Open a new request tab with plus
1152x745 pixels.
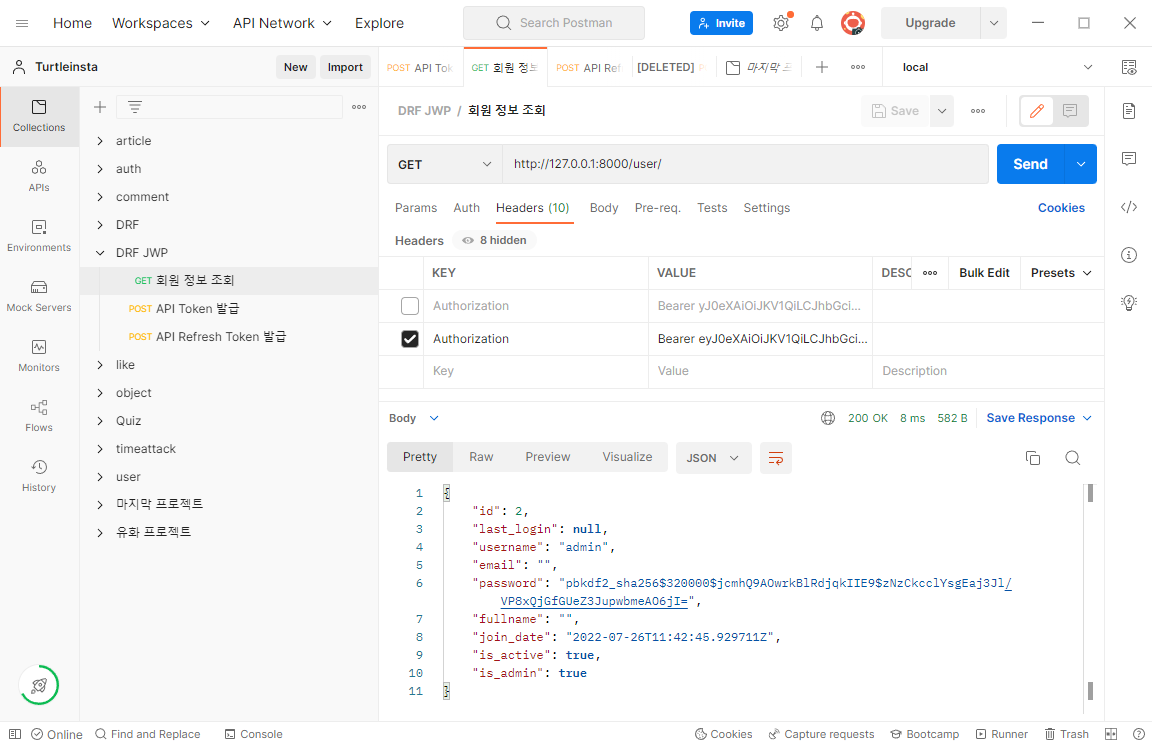click(822, 68)
